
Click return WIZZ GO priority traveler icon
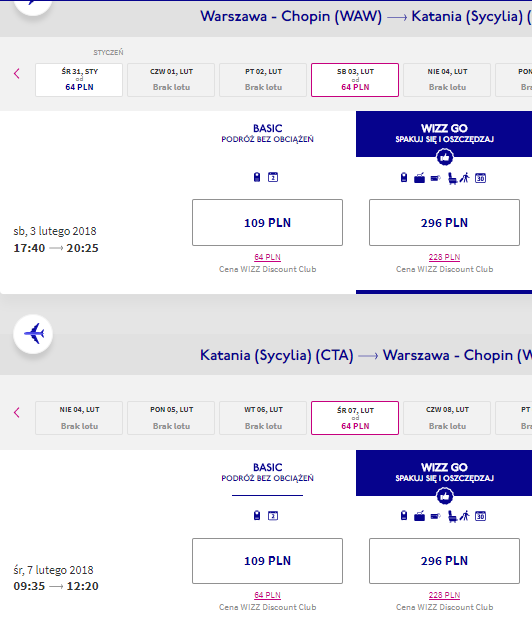465,516
